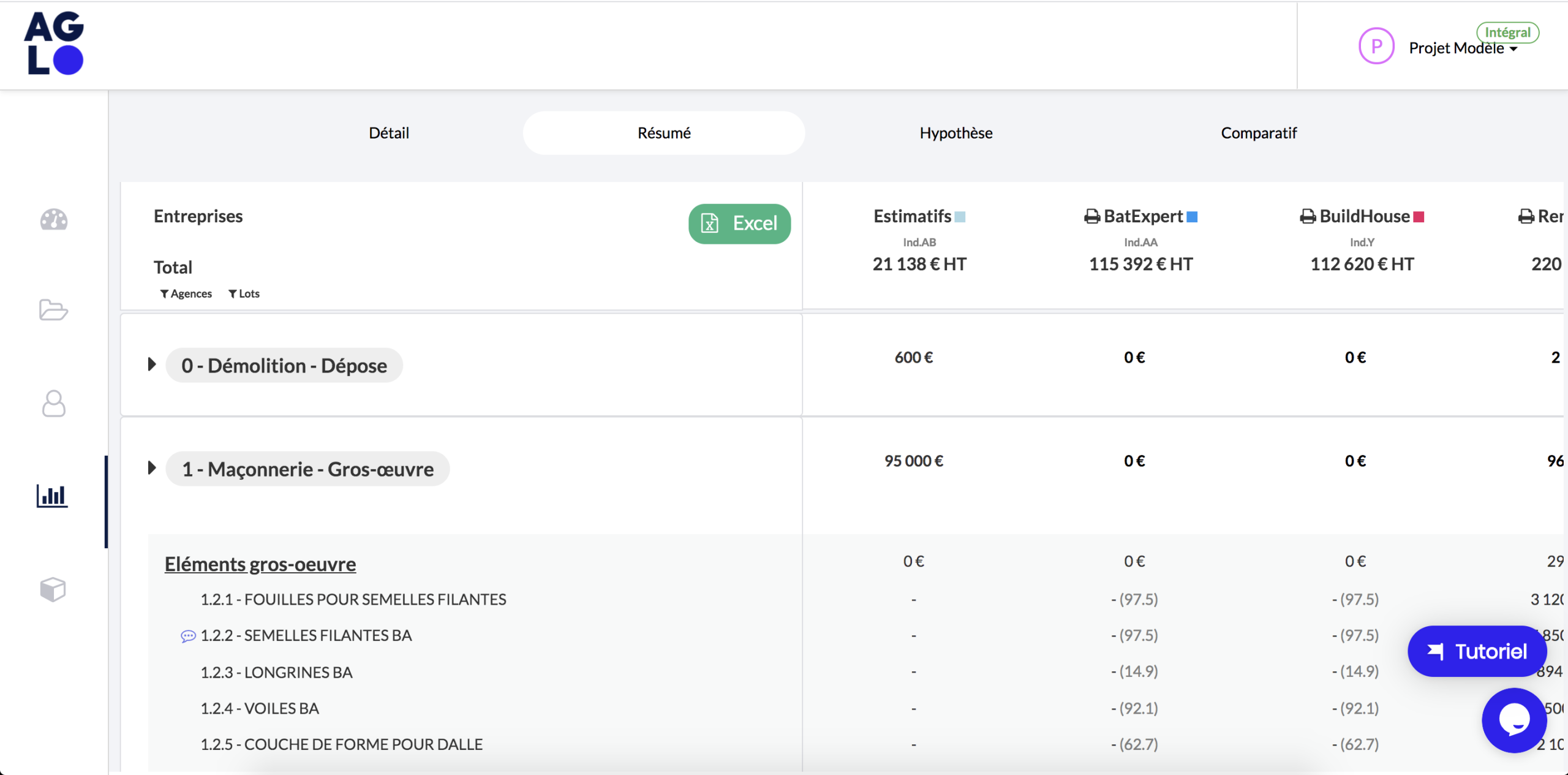The height and width of the screenshot is (775, 1568).
Task: Click the Agences filter
Action: 186,294
